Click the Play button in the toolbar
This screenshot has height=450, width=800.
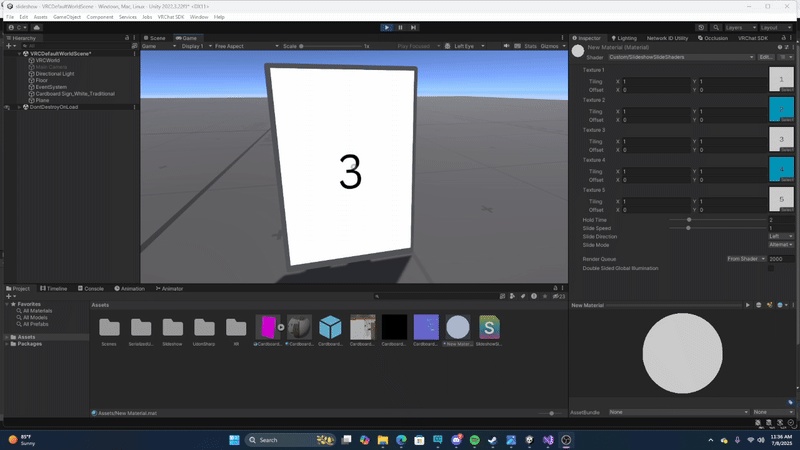[387, 28]
